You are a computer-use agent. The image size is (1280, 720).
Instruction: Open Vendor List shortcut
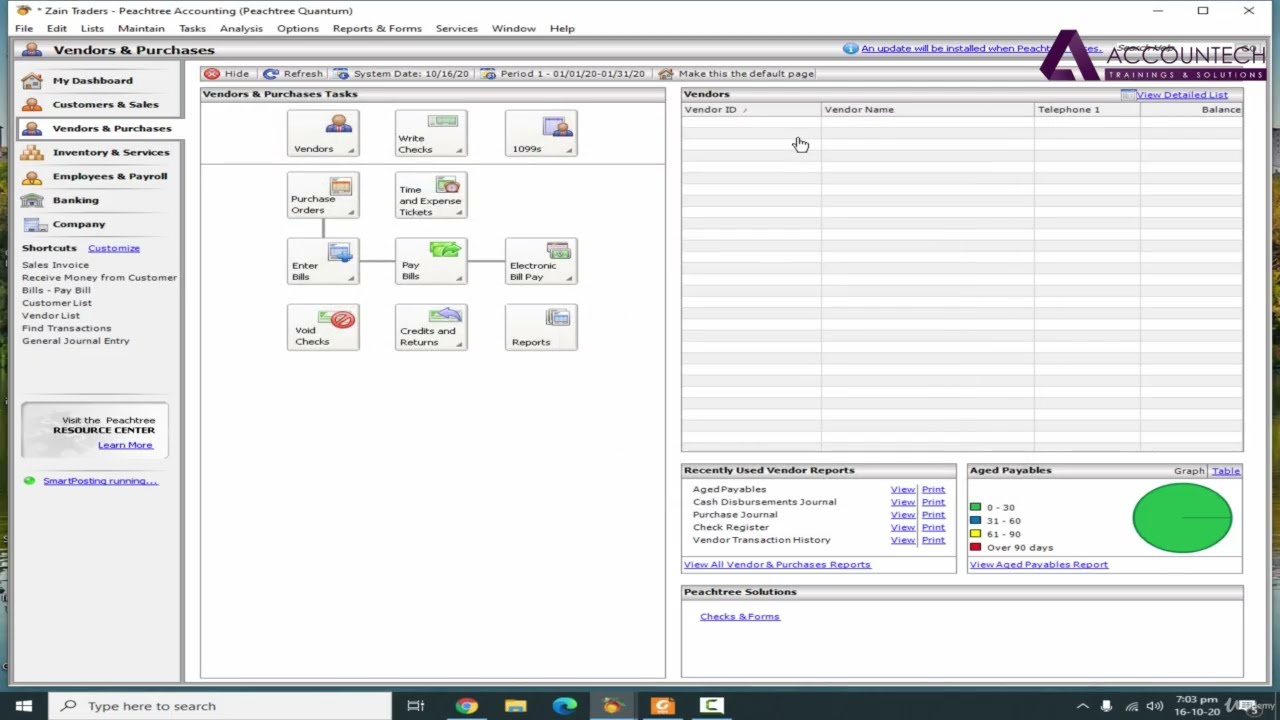51,316
